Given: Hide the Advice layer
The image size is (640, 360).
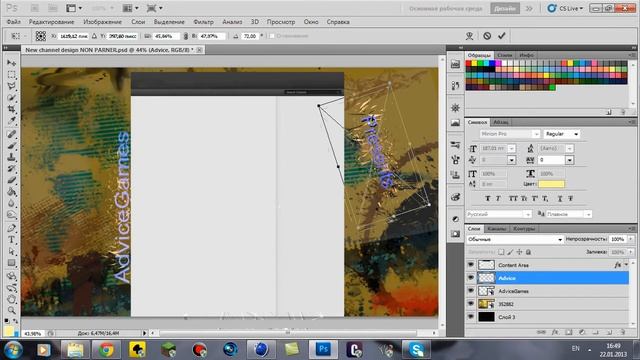Looking at the screenshot, I should 471,278.
